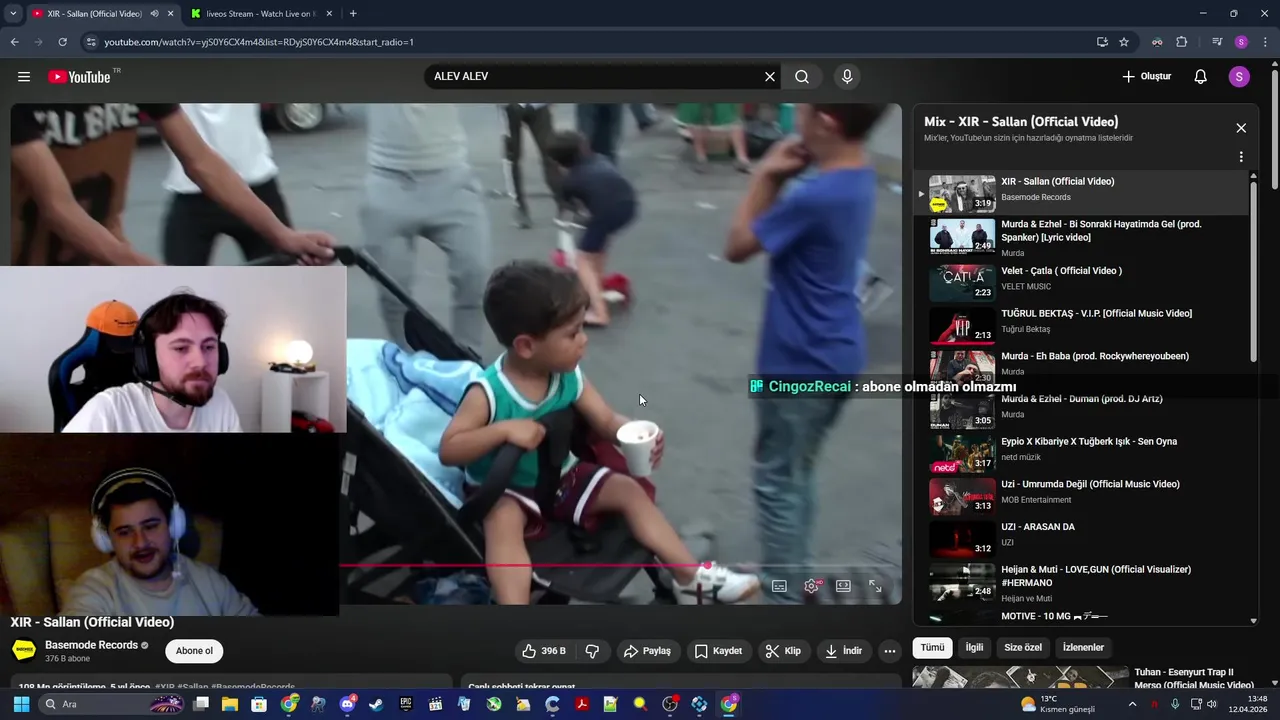
Task: Select the Tümü filter chip
Action: [932, 648]
